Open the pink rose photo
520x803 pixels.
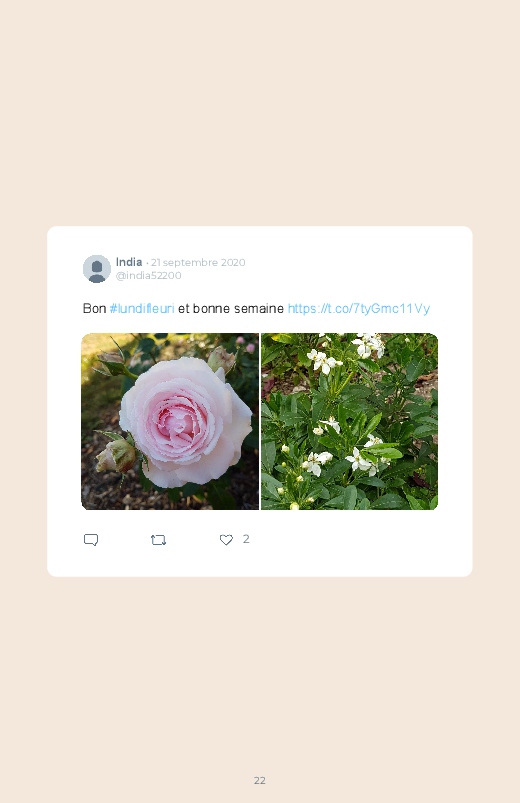tap(170, 421)
